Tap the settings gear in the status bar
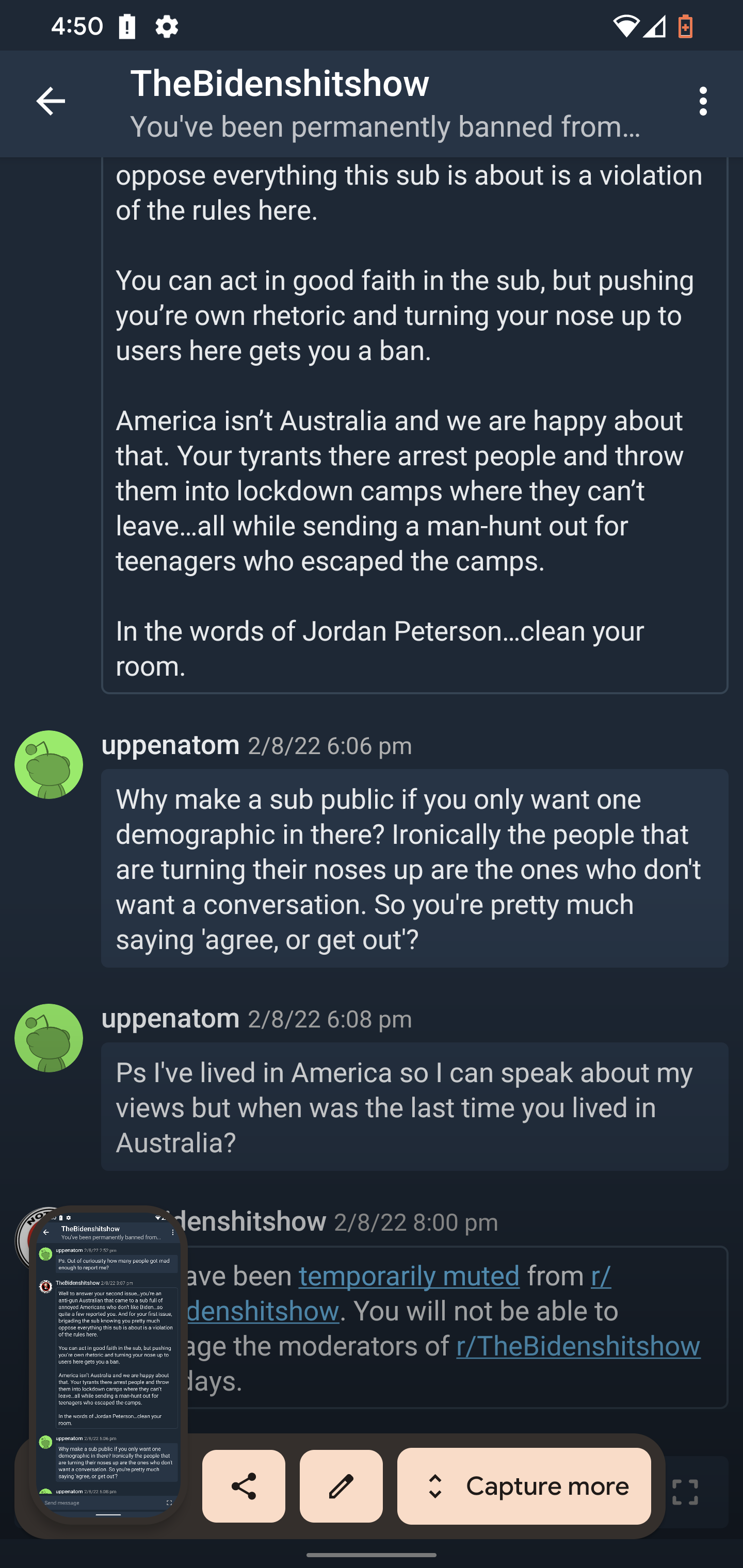The height and width of the screenshot is (1568, 743). tap(166, 27)
